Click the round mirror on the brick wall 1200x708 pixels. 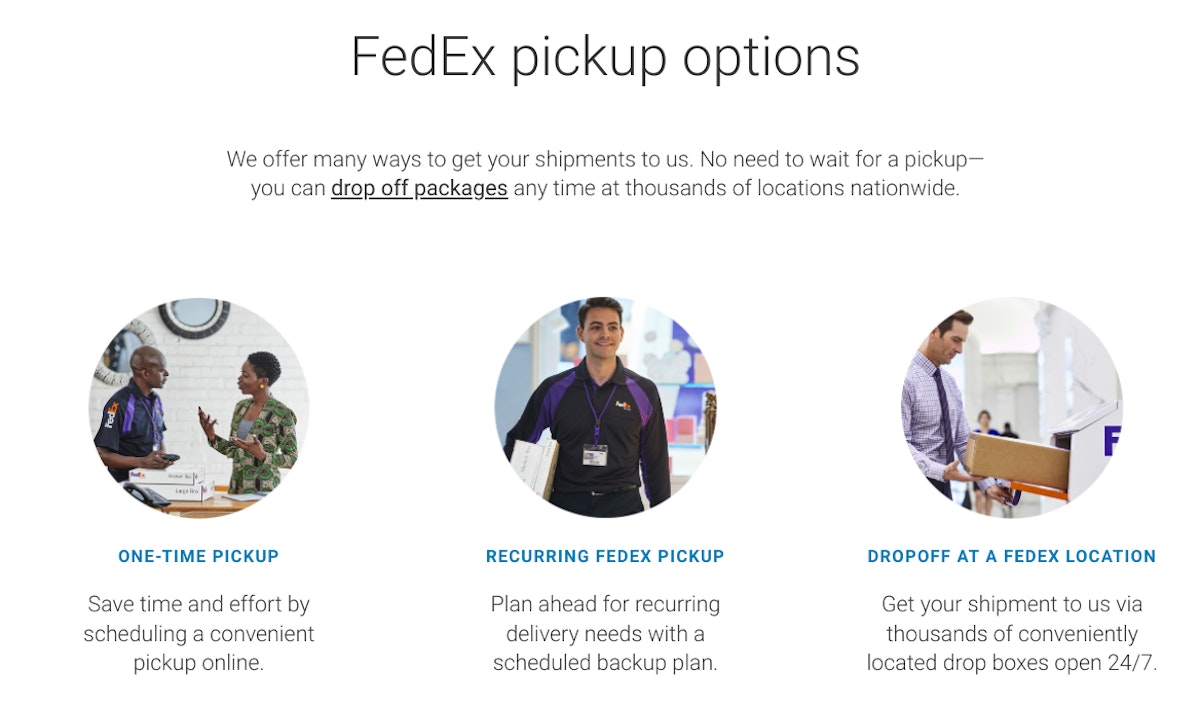pyautogui.click(x=193, y=317)
